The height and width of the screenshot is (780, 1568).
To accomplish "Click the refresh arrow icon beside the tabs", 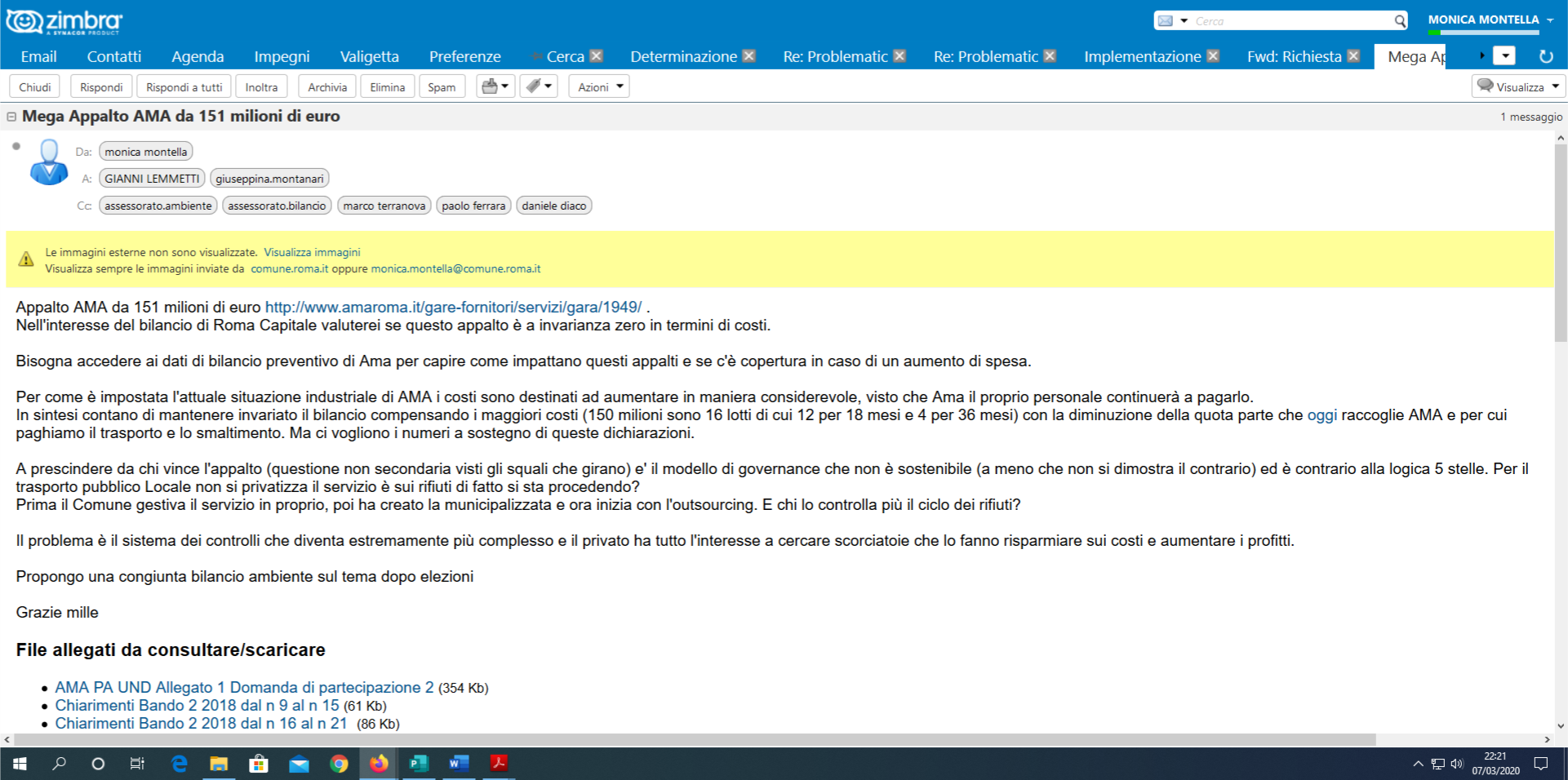I will pyautogui.click(x=1545, y=56).
